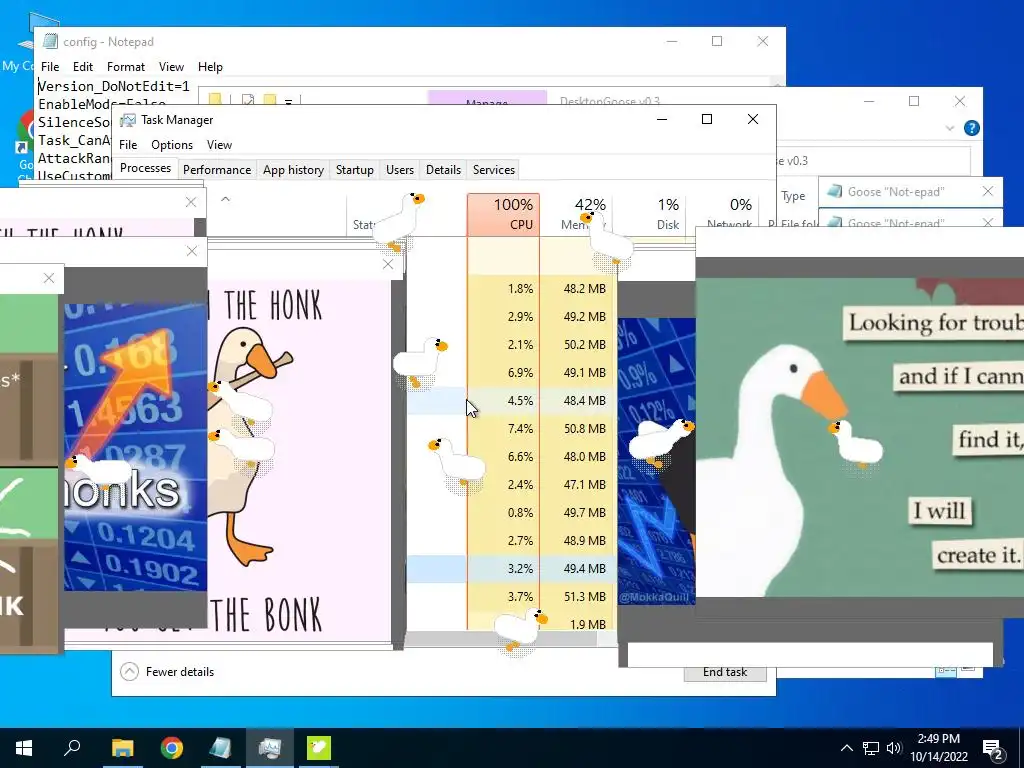Click the top Goose "Not-epad" notepad icon
The image size is (1024, 768).
[x=834, y=191]
